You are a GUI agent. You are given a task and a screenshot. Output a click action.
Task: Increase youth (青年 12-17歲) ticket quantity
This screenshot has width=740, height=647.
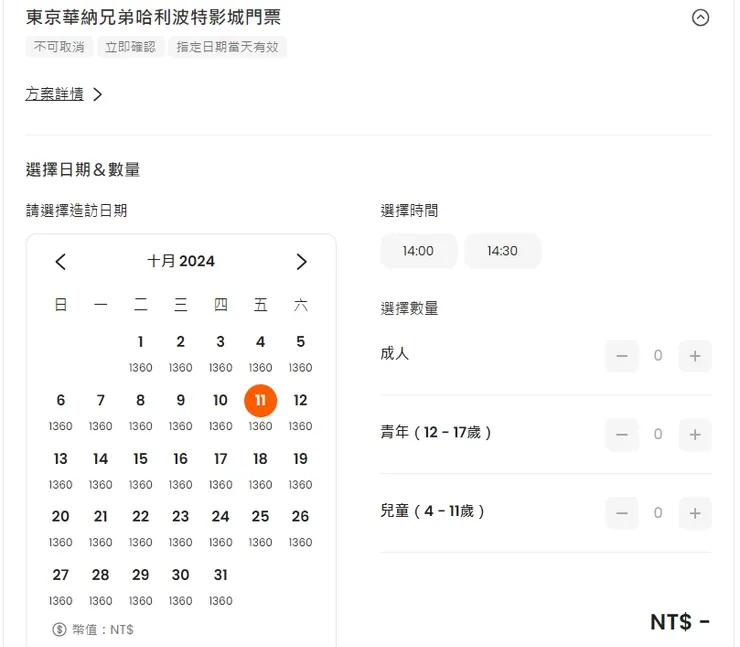click(x=695, y=434)
